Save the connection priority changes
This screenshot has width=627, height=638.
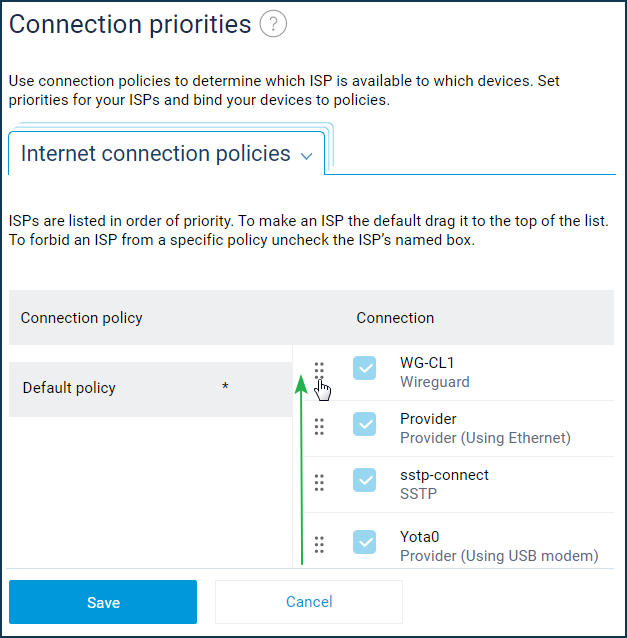coord(103,602)
